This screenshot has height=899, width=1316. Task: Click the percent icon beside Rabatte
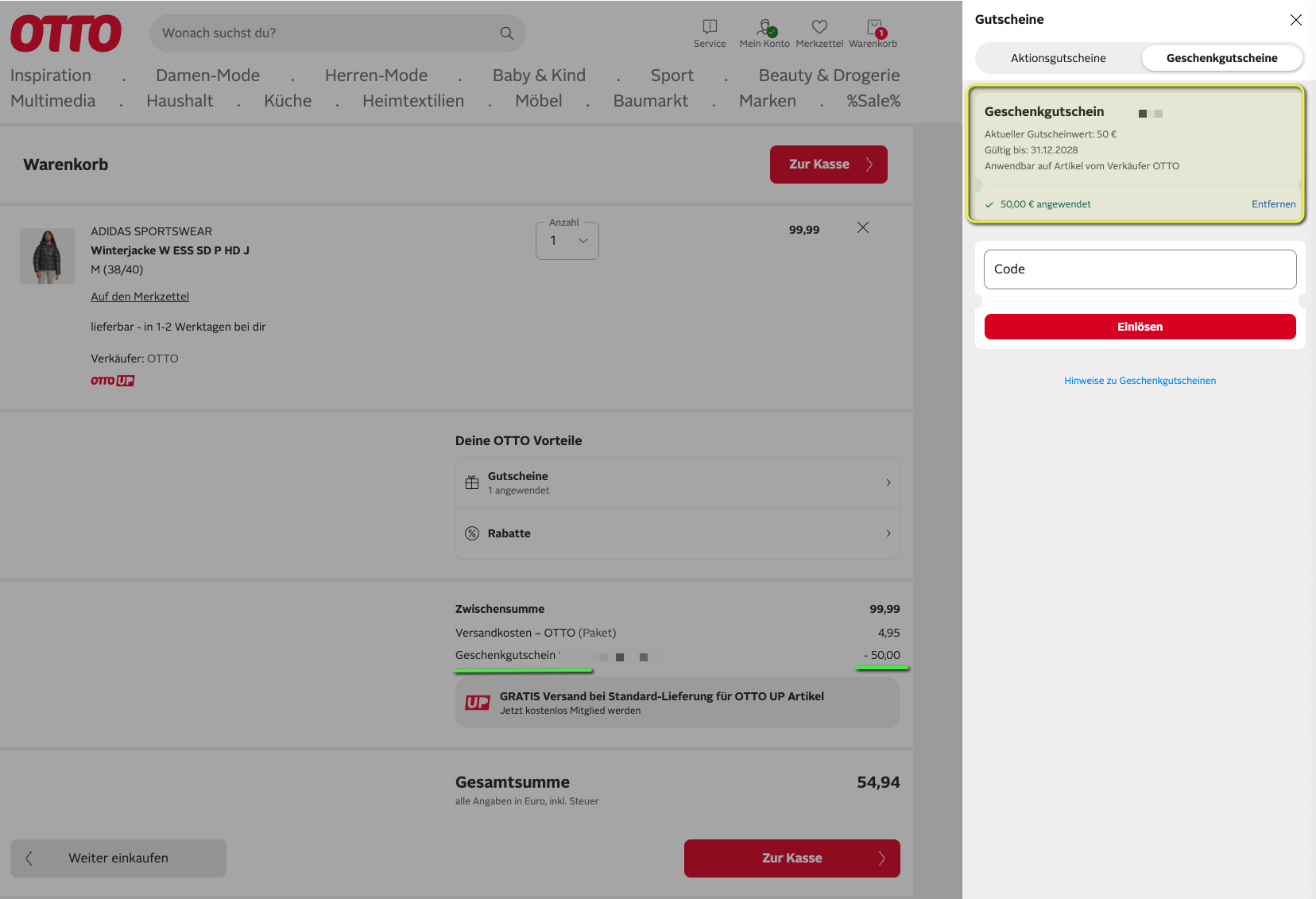[x=472, y=533]
